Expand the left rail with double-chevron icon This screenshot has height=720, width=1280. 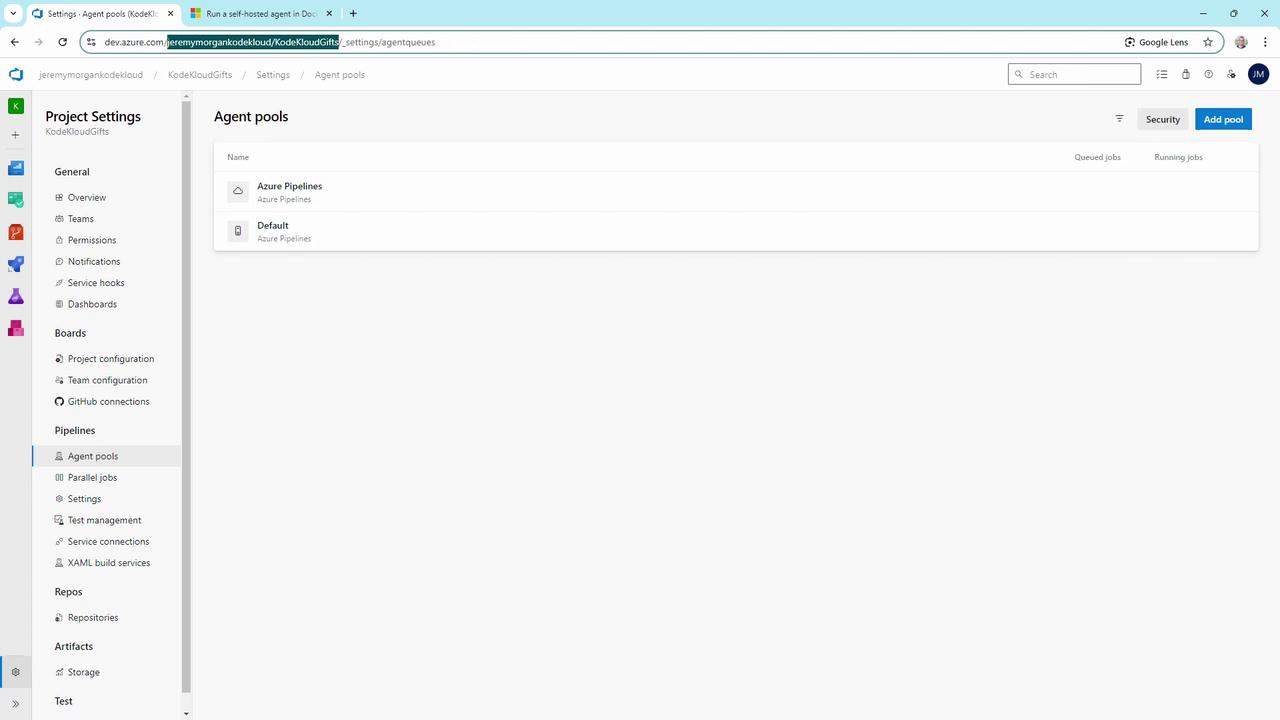15,704
